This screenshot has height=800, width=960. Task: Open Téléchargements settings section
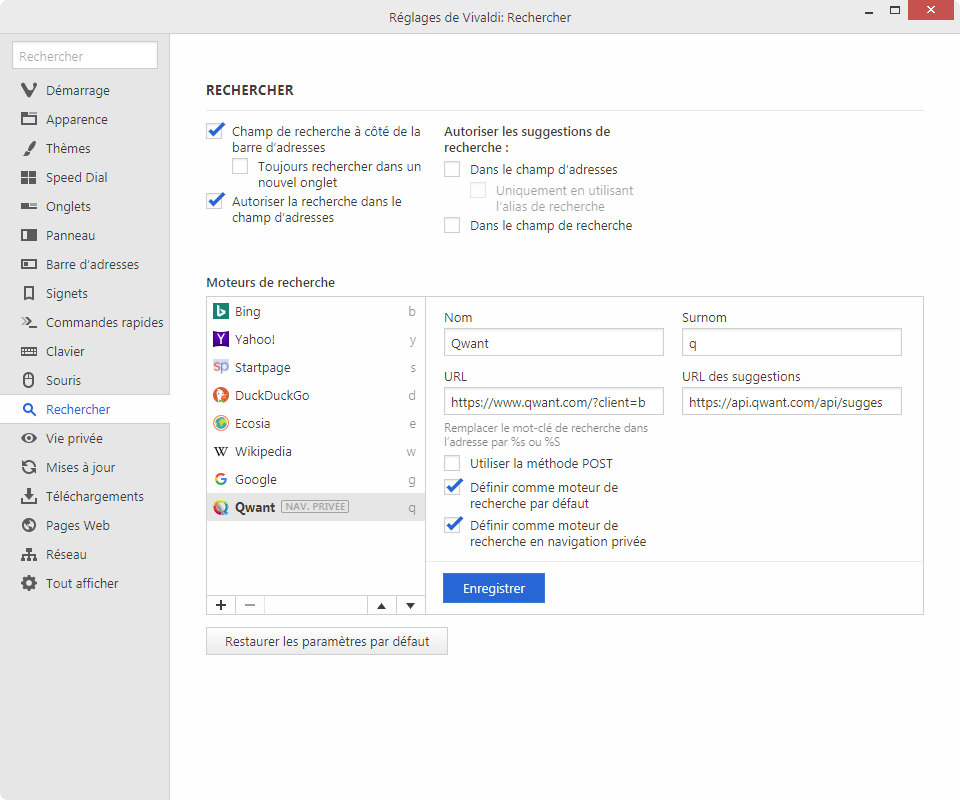[x=85, y=496]
